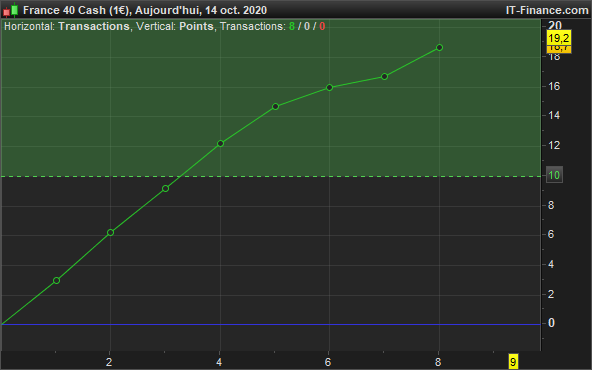Click the date 14 oct. 2020 in title
Screen dimensions: 592x370
(236, 10)
